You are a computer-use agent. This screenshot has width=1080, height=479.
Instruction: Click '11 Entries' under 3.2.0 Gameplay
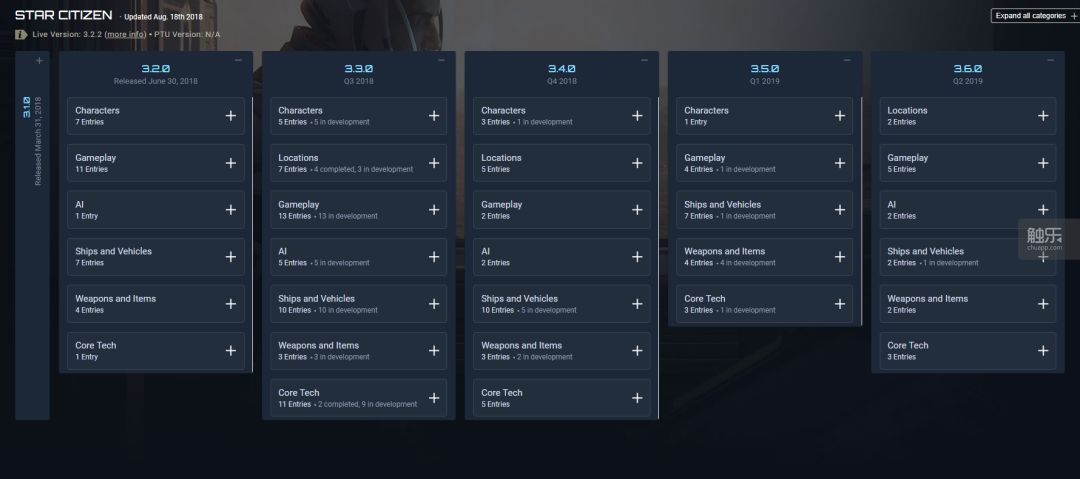(91, 170)
